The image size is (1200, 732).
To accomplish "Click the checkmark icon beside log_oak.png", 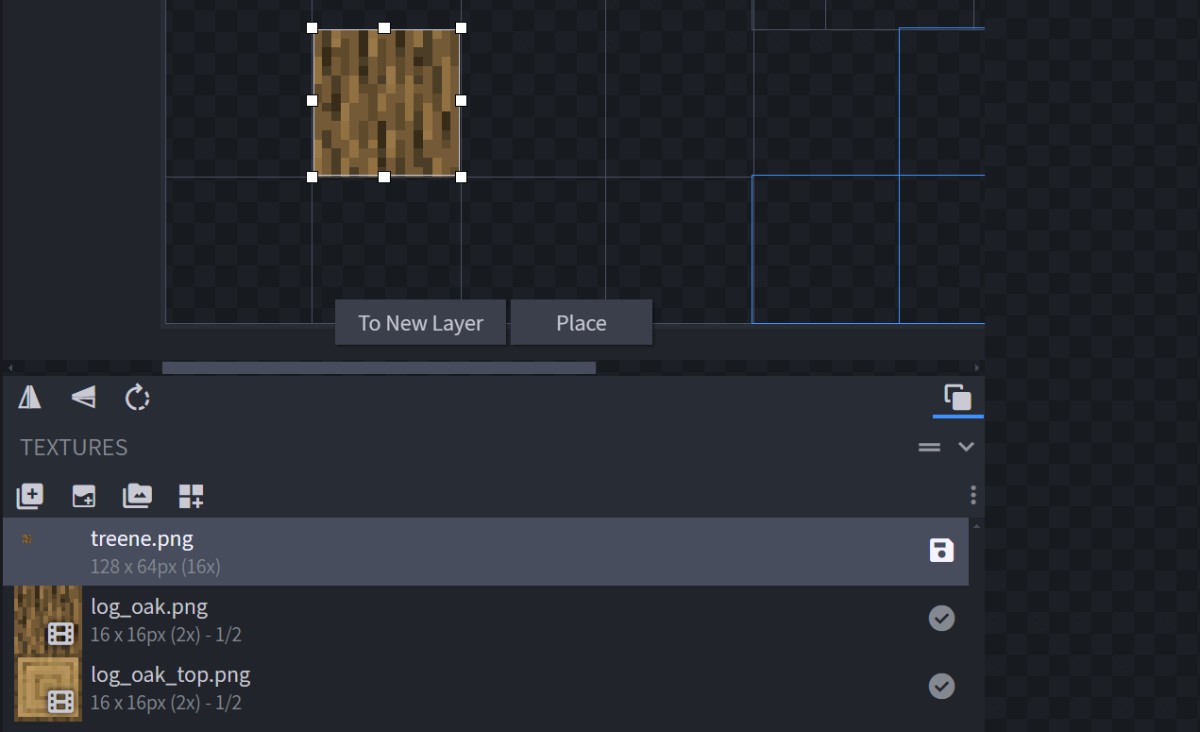I will 941,618.
